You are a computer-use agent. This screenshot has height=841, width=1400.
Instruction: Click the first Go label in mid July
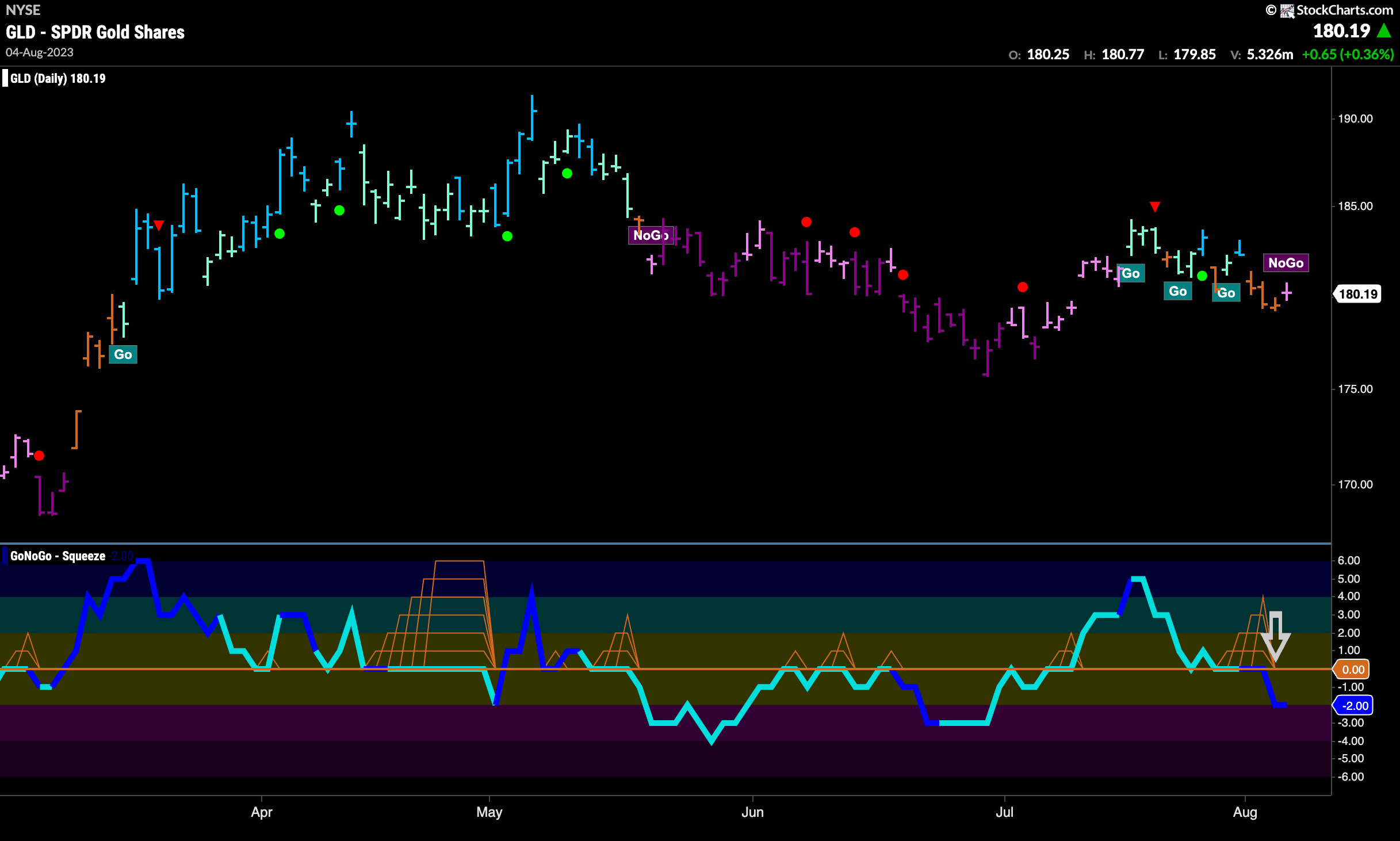[1131, 273]
